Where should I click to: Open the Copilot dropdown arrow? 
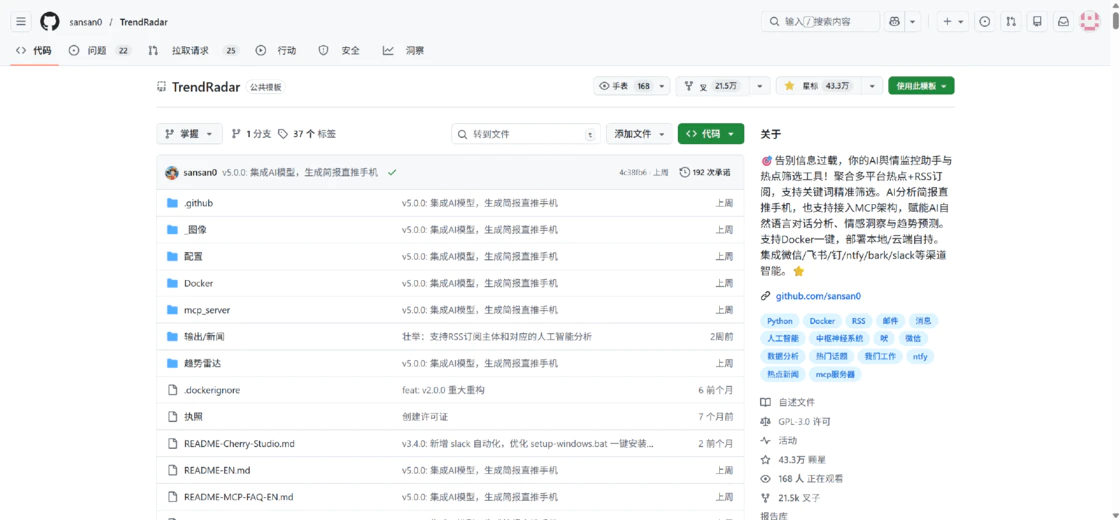click(x=913, y=21)
